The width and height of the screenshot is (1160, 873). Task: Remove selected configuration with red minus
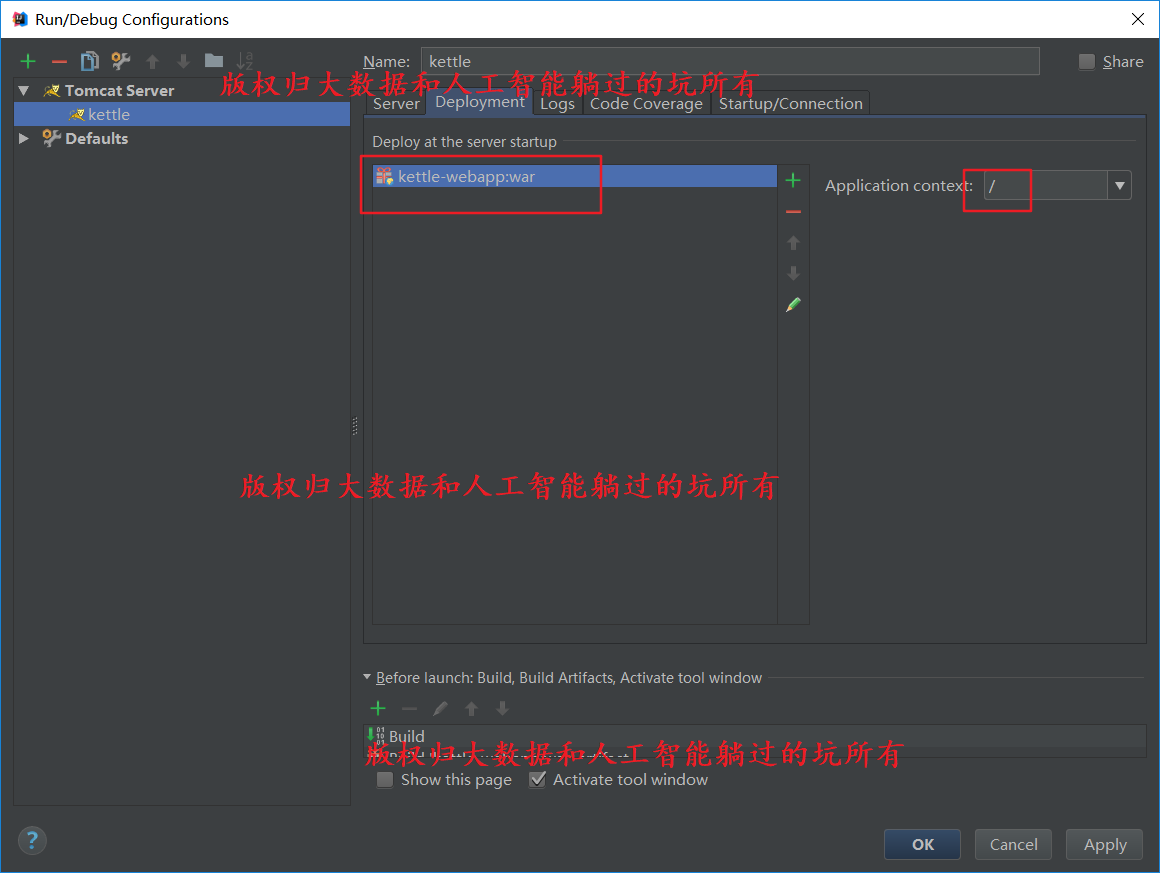[59, 61]
